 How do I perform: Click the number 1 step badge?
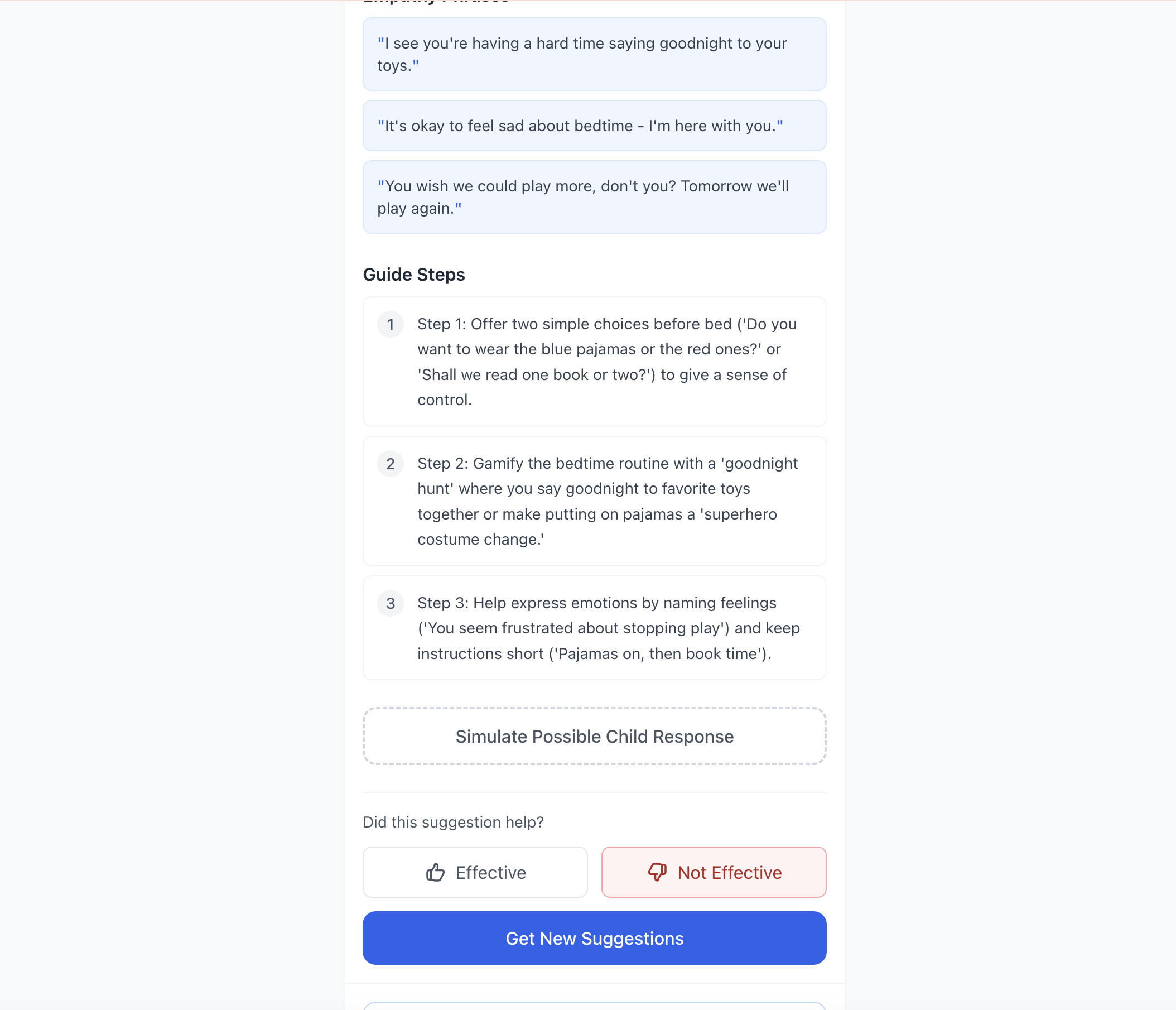[391, 324]
